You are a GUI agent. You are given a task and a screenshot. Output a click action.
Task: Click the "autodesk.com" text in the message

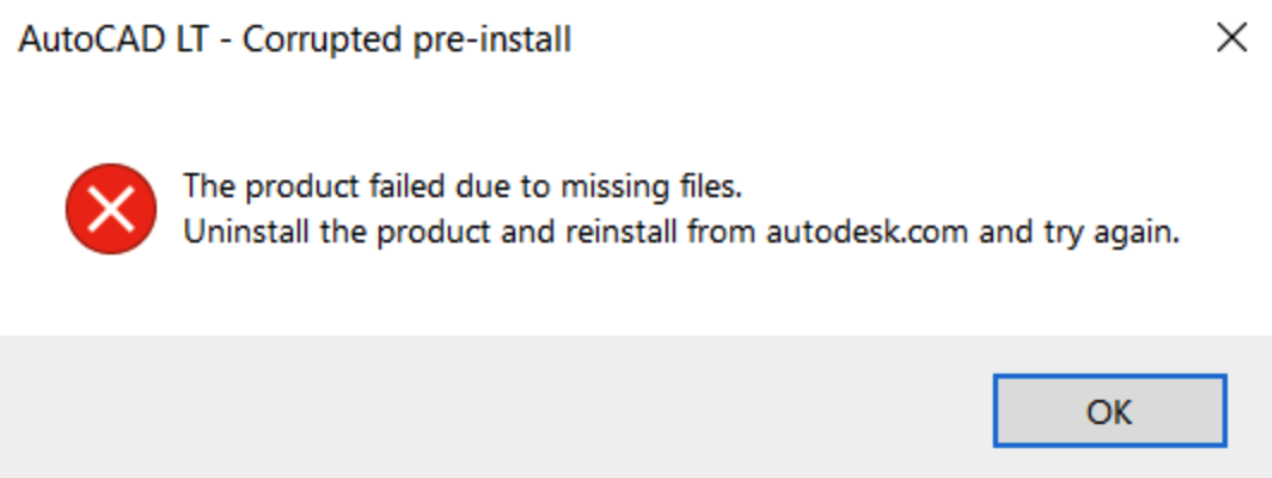[867, 233]
